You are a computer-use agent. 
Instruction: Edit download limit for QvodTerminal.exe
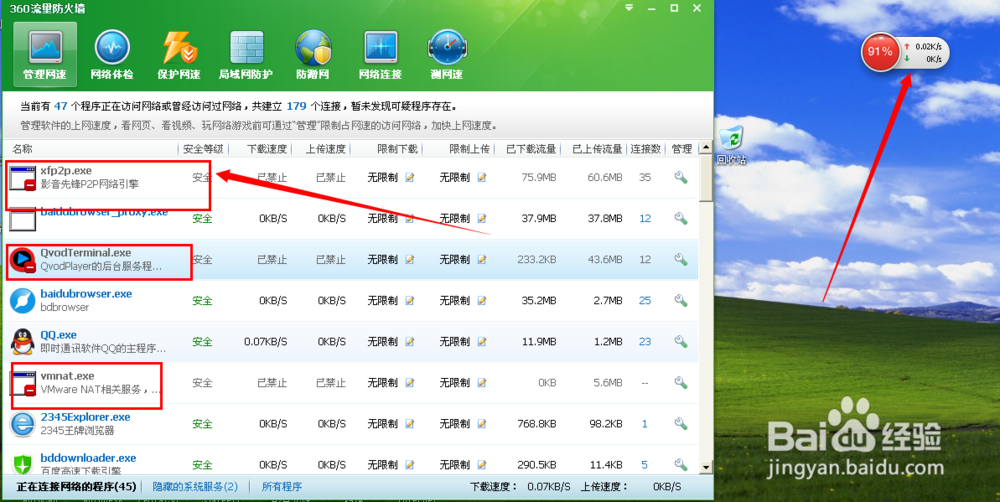pos(409,260)
